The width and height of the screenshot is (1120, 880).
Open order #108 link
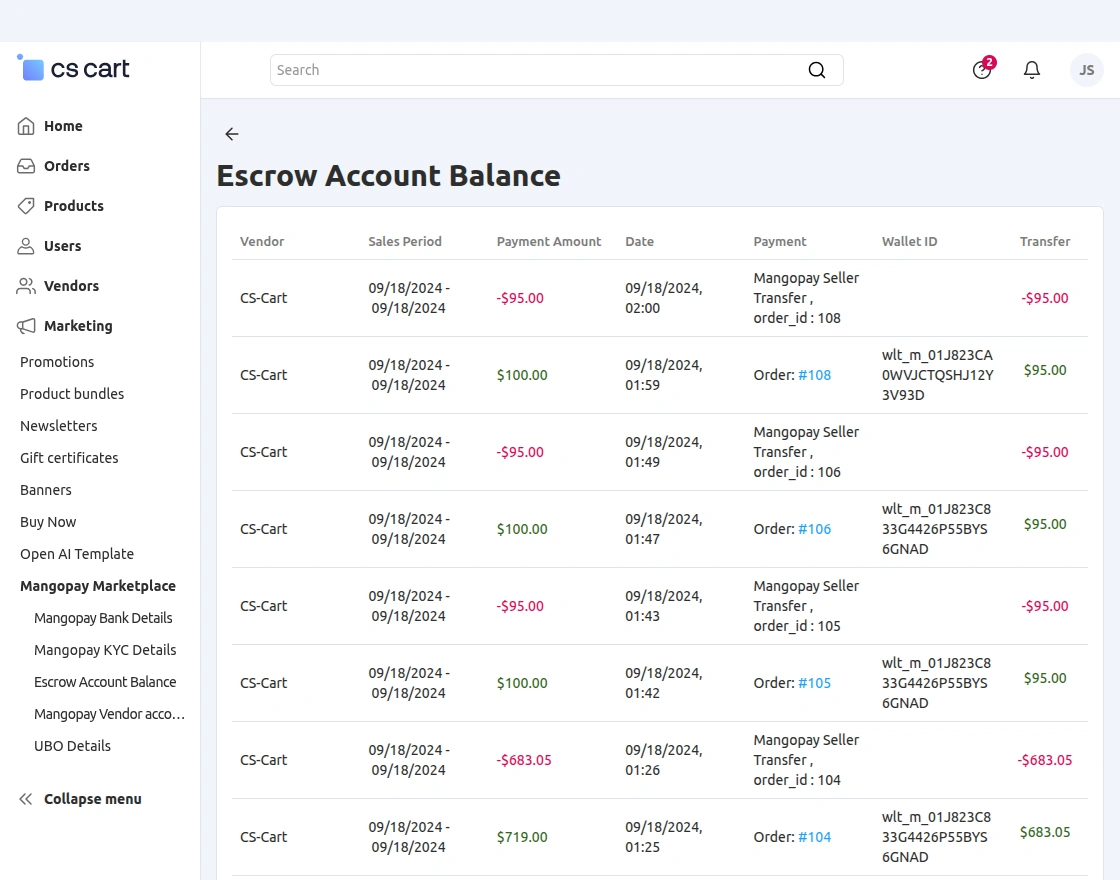814,376
